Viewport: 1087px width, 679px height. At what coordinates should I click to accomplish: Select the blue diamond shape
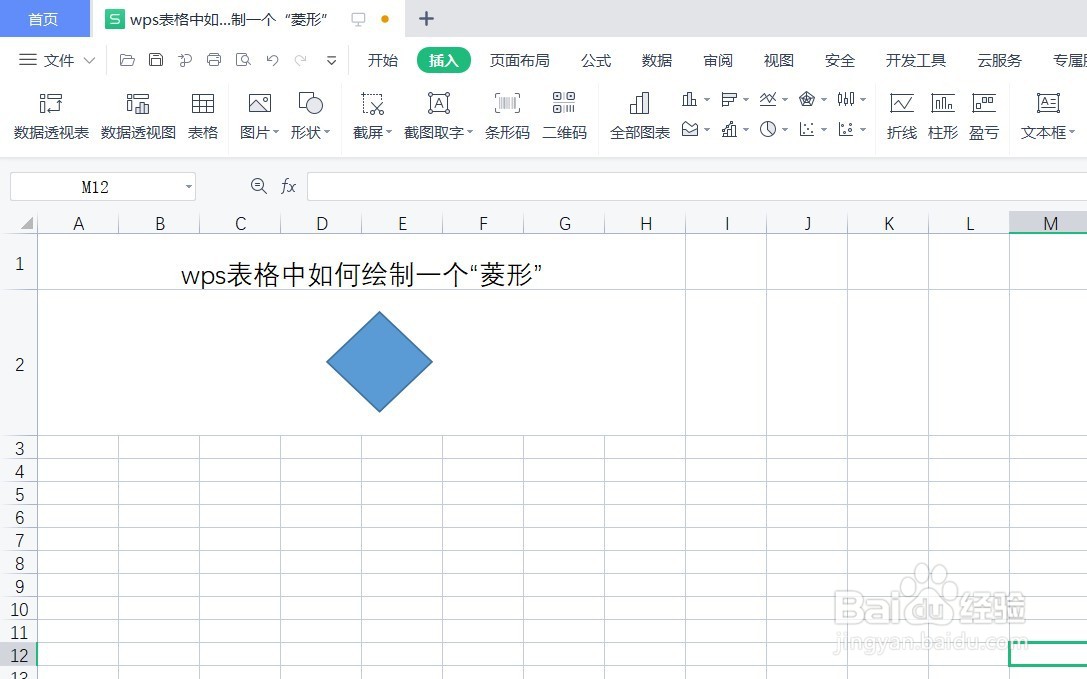[x=379, y=361]
